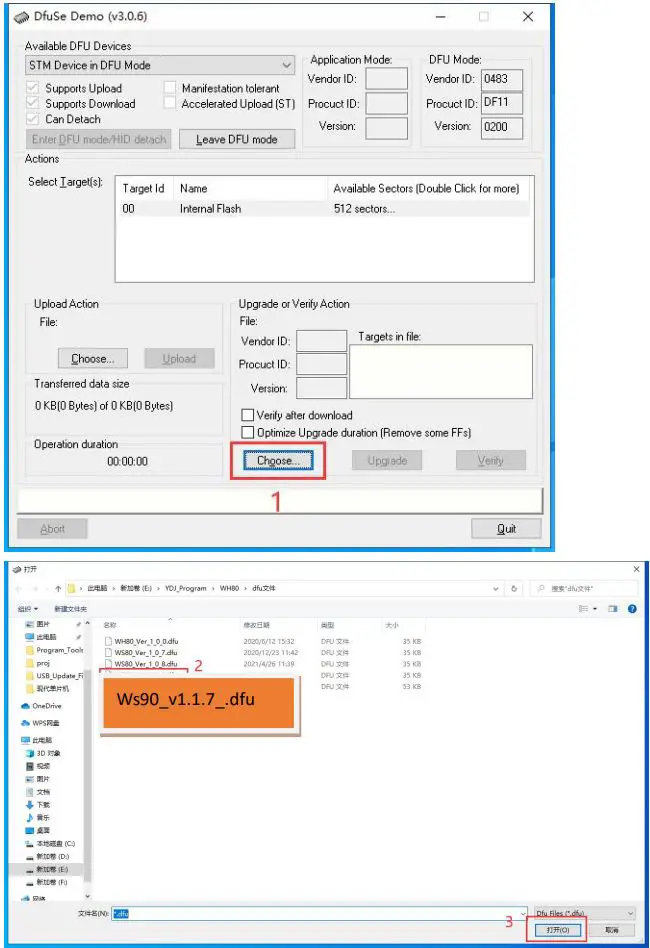
Task: Expand the Available DFU Devices dropdown
Action: point(286,66)
